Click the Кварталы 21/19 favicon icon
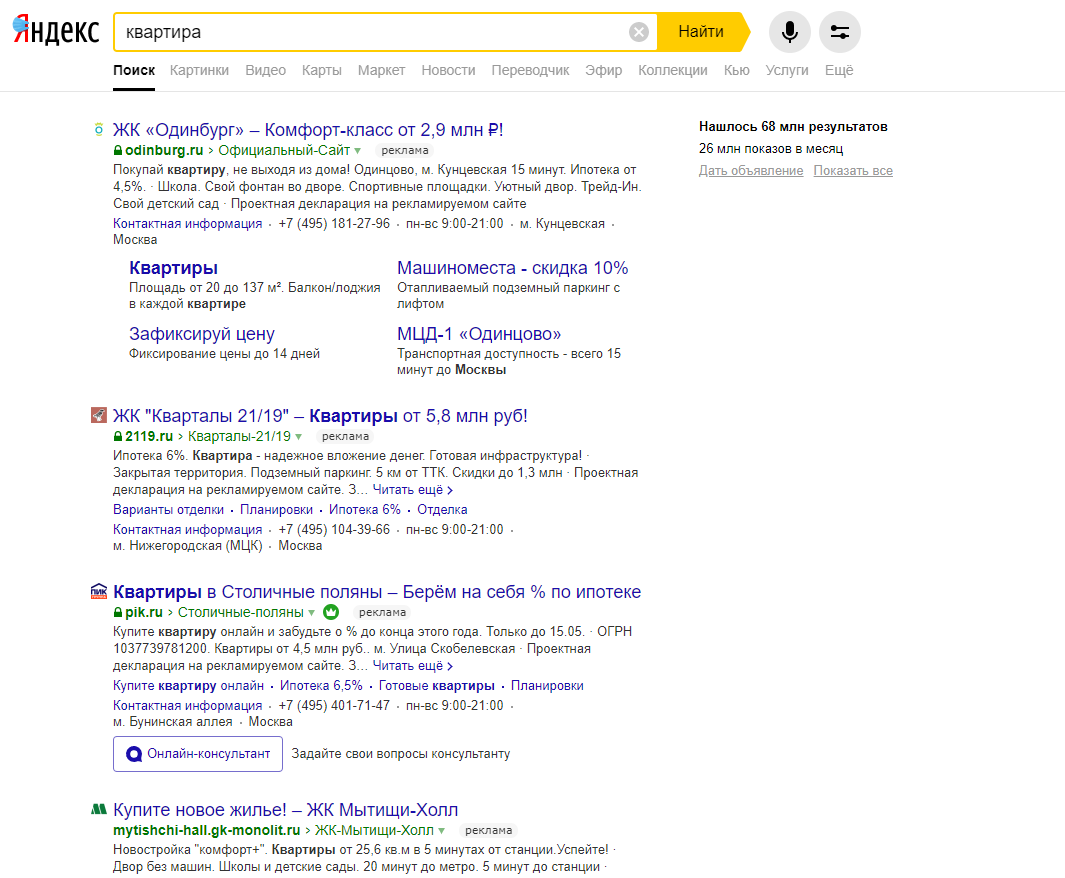 tap(98, 415)
